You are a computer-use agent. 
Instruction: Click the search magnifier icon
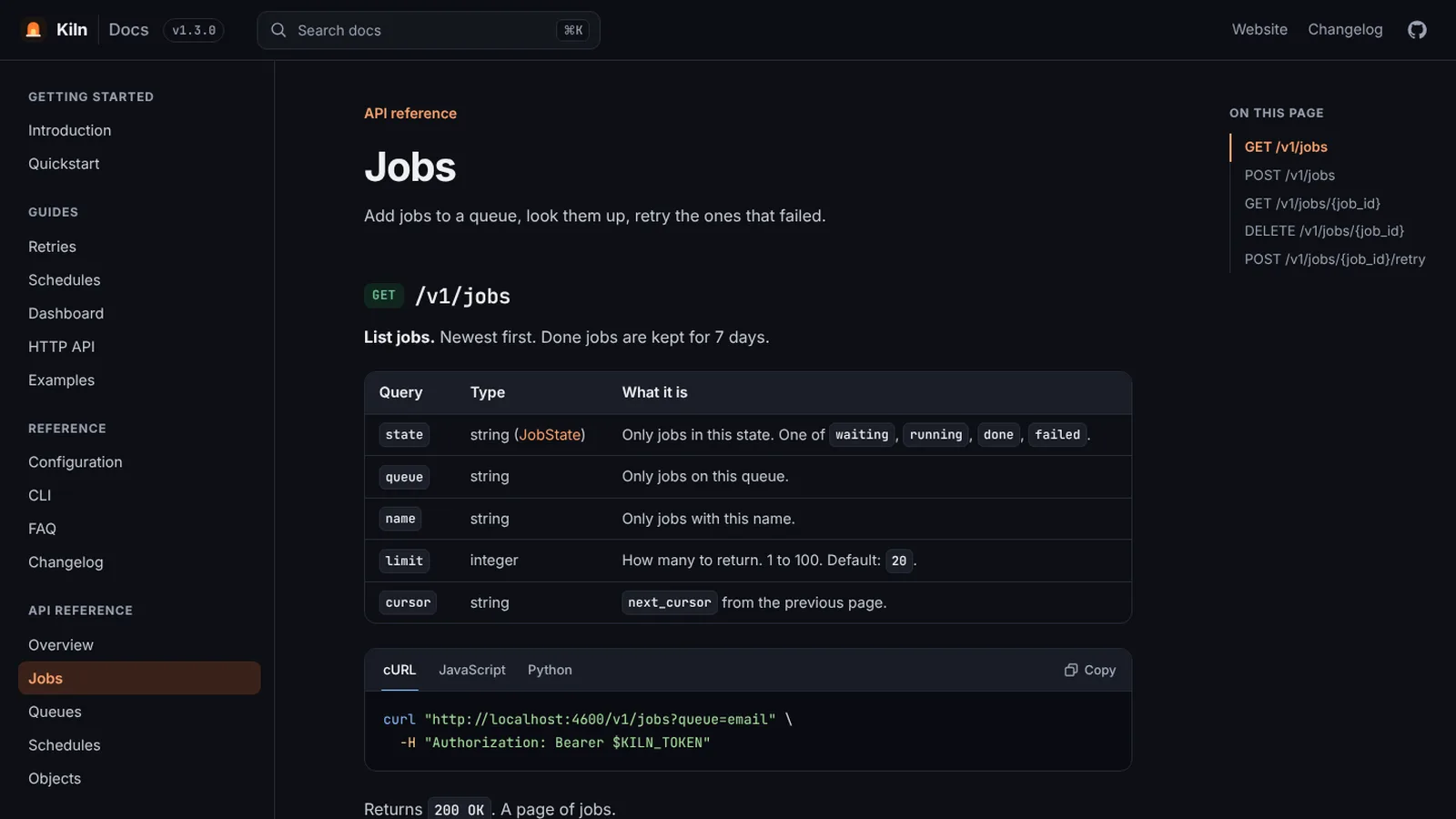click(x=278, y=30)
